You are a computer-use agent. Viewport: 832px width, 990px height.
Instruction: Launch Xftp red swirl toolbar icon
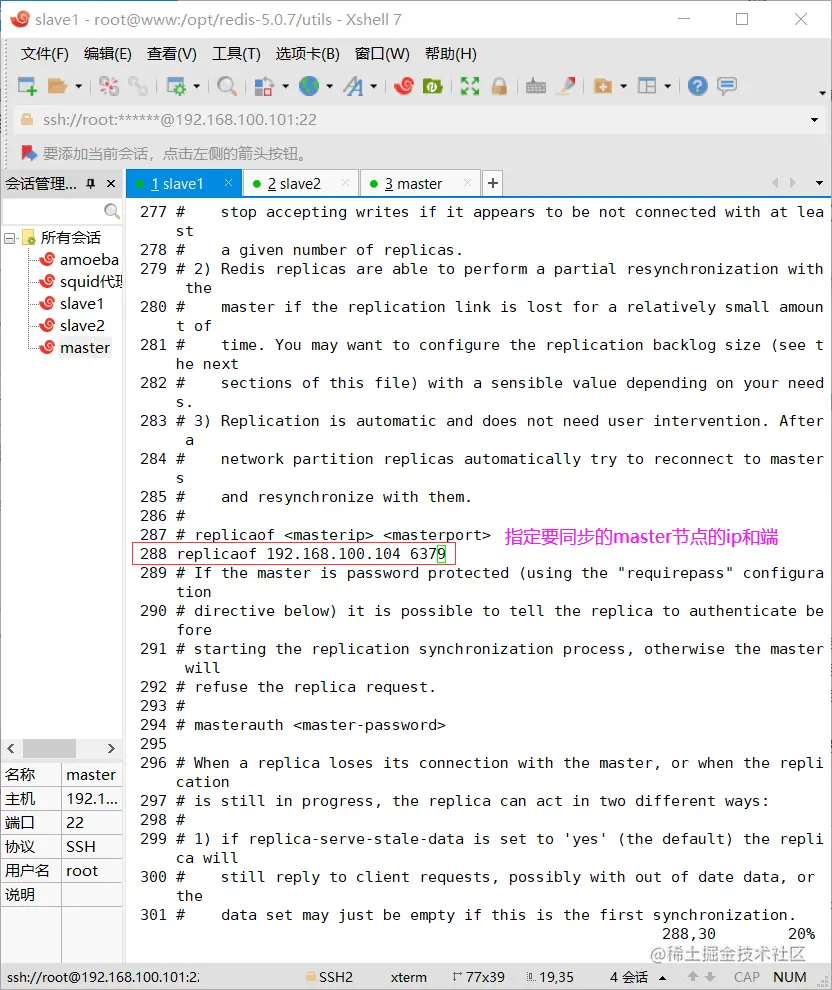(403, 86)
